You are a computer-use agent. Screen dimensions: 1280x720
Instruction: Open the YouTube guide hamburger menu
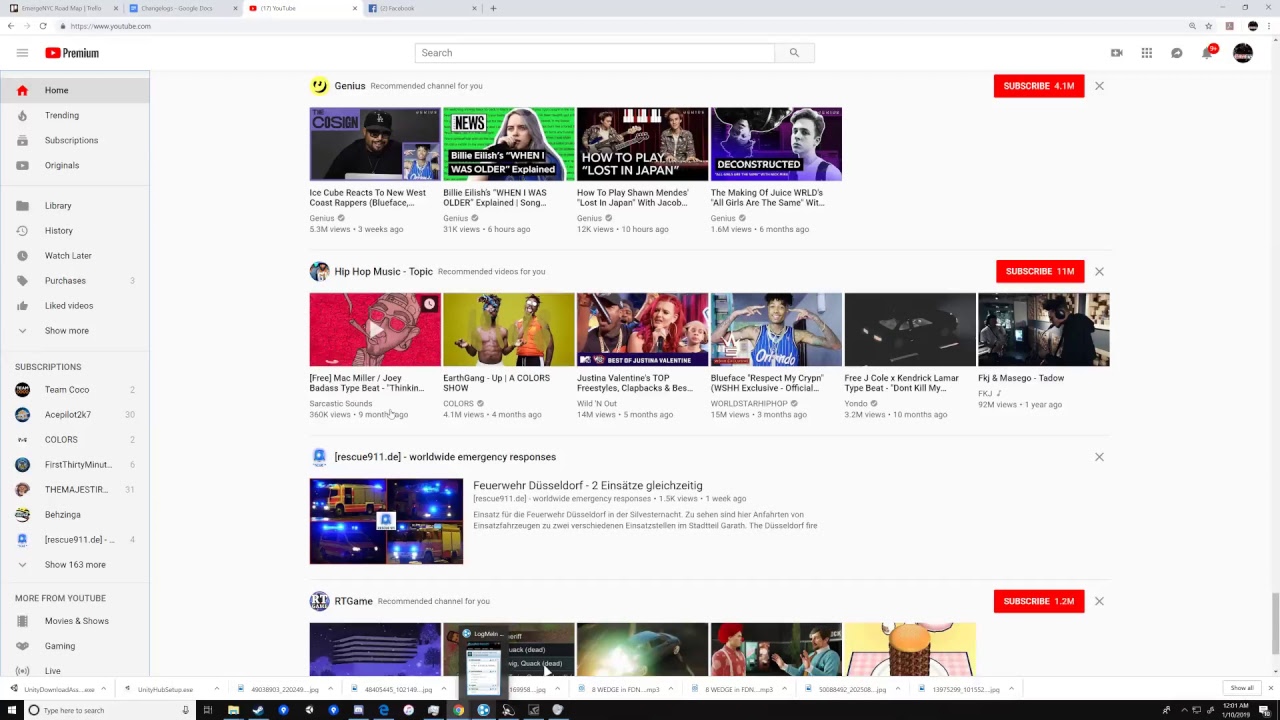[22, 53]
